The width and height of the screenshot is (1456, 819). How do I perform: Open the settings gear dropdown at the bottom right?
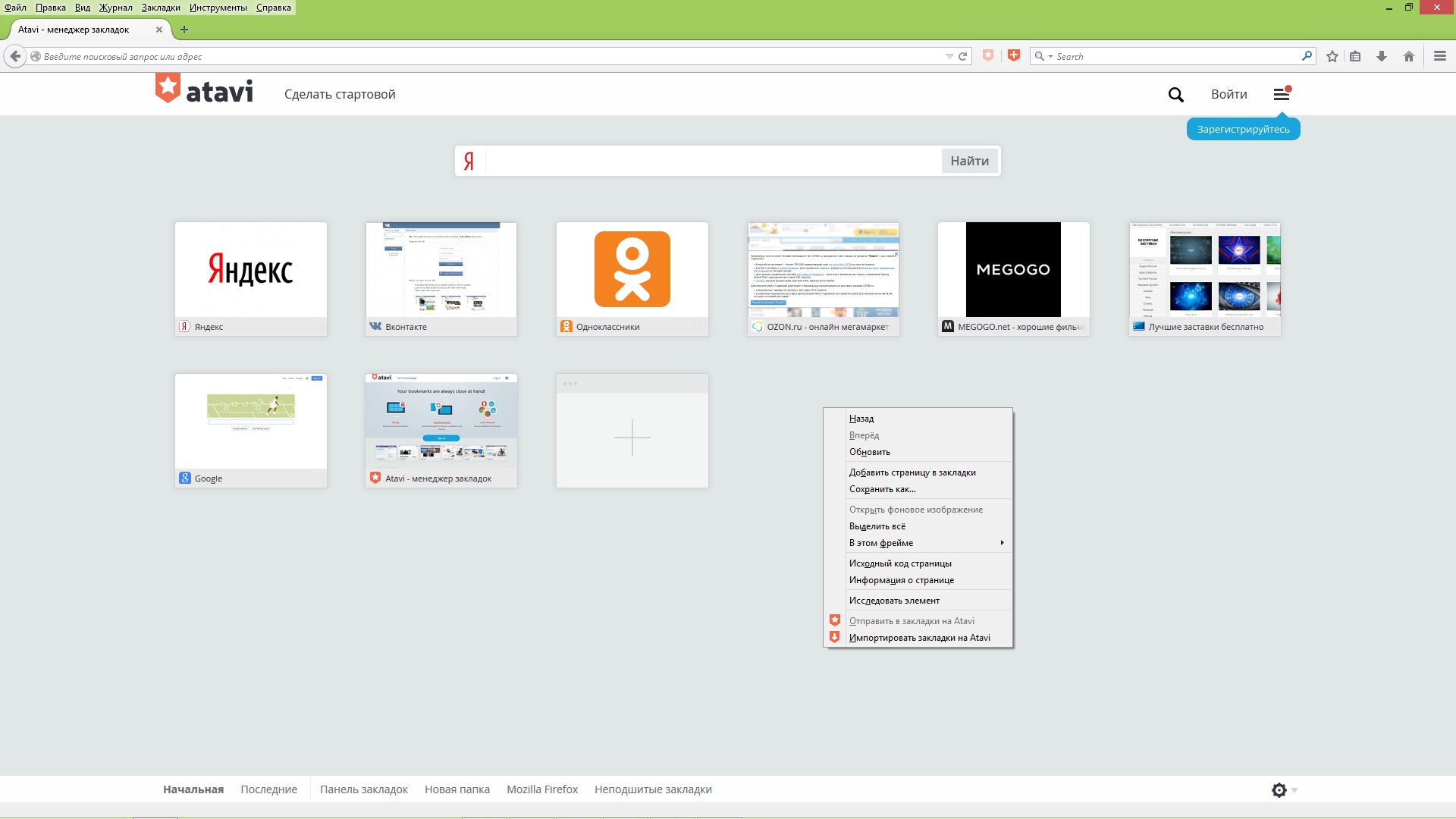1285,790
